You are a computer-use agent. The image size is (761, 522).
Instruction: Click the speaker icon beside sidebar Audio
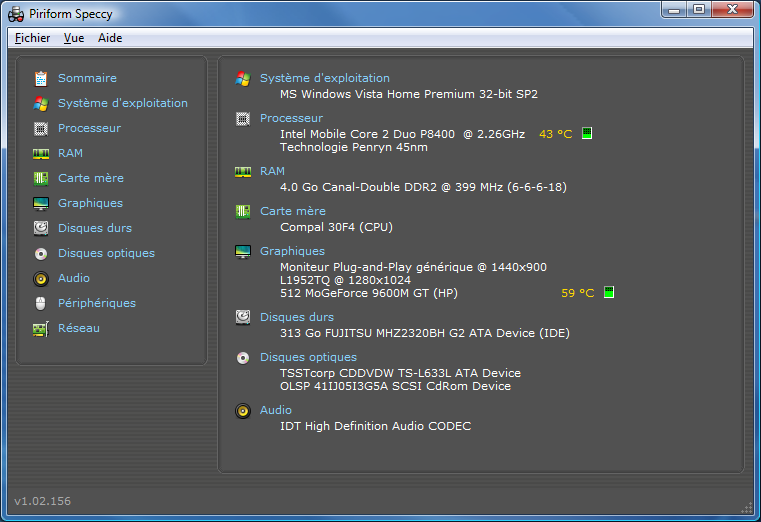tap(41, 278)
